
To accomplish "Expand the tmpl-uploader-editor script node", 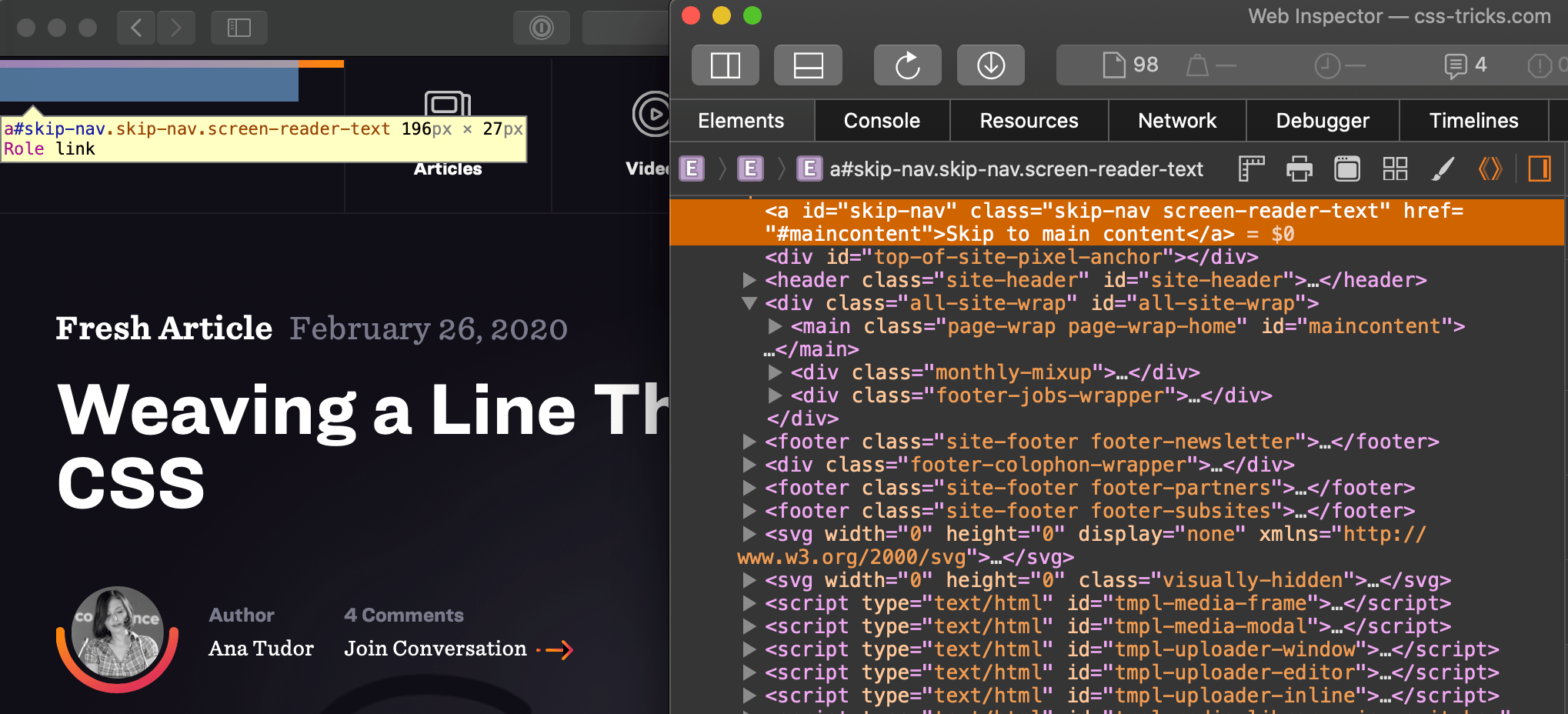I will click(x=749, y=672).
